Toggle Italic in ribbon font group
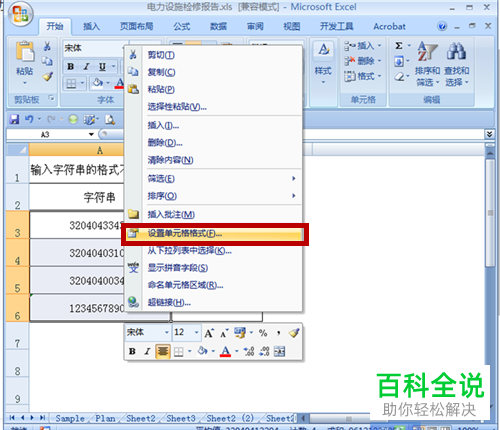The height and width of the screenshot is (430, 500). click(x=86, y=67)
